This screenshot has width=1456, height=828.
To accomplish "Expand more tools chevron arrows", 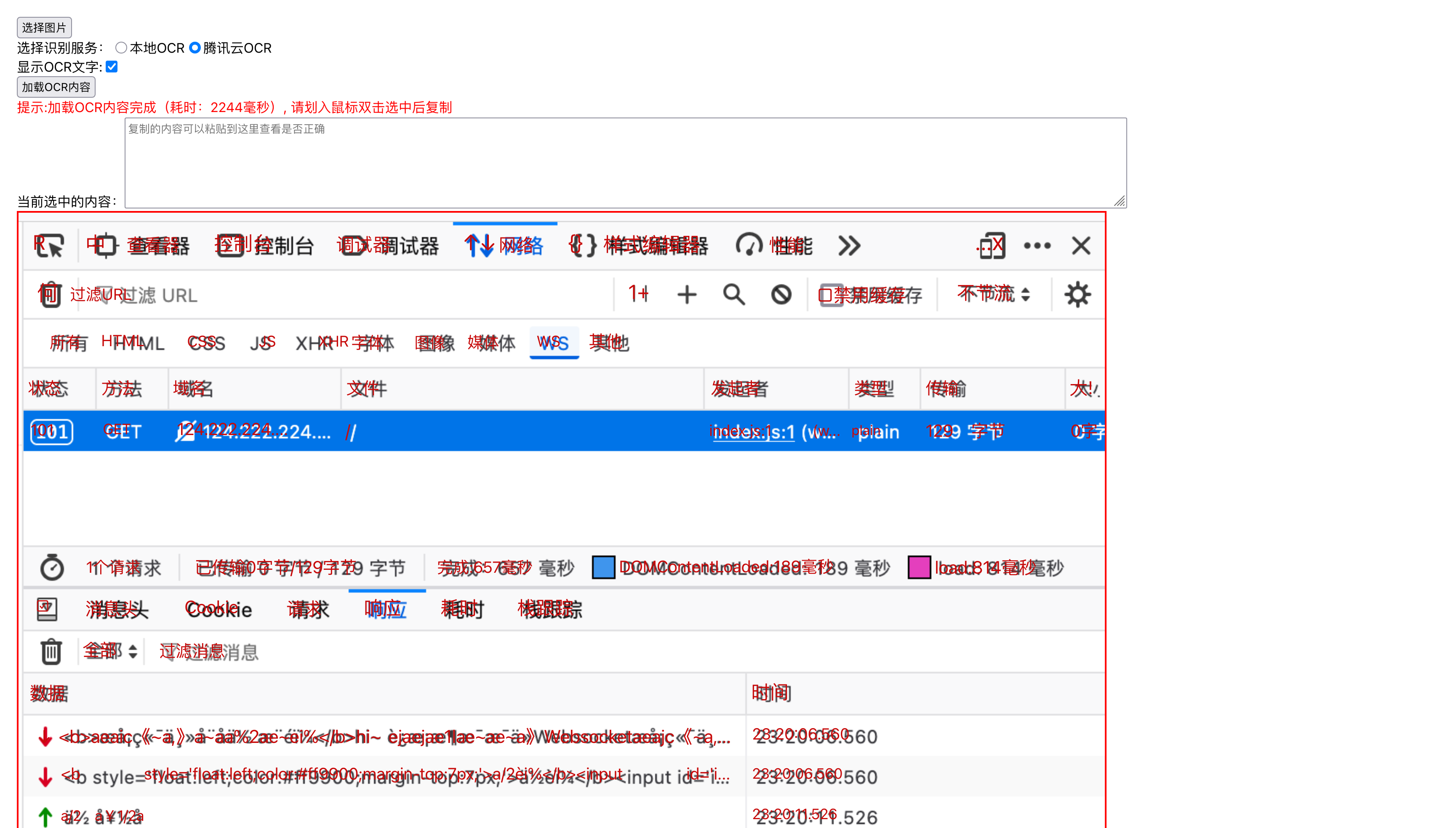I will click(849, 246).
